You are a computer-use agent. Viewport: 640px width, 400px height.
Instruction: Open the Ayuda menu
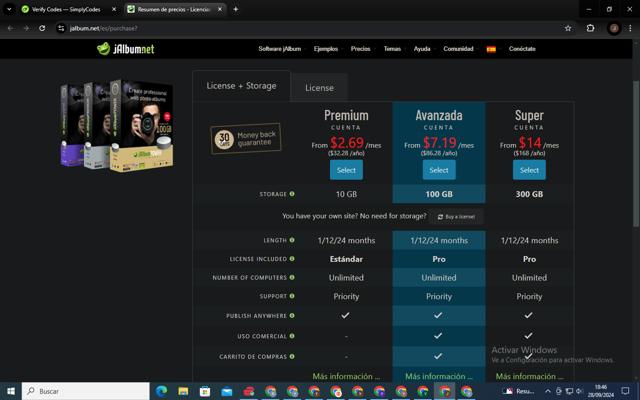pos(422,49)
